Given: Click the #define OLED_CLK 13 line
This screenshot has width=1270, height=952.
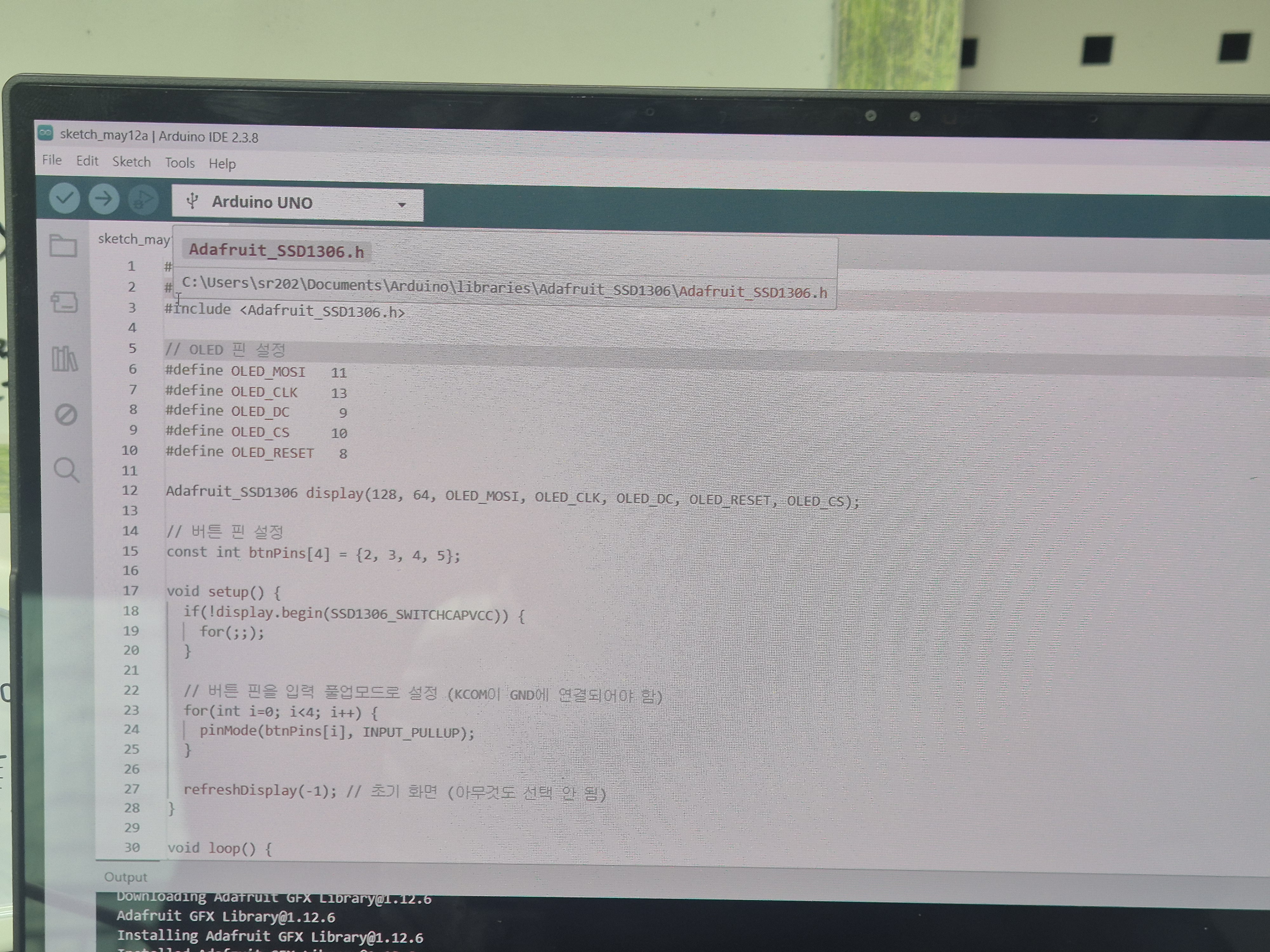Looking at the screenshot, I should coord(256,391).
